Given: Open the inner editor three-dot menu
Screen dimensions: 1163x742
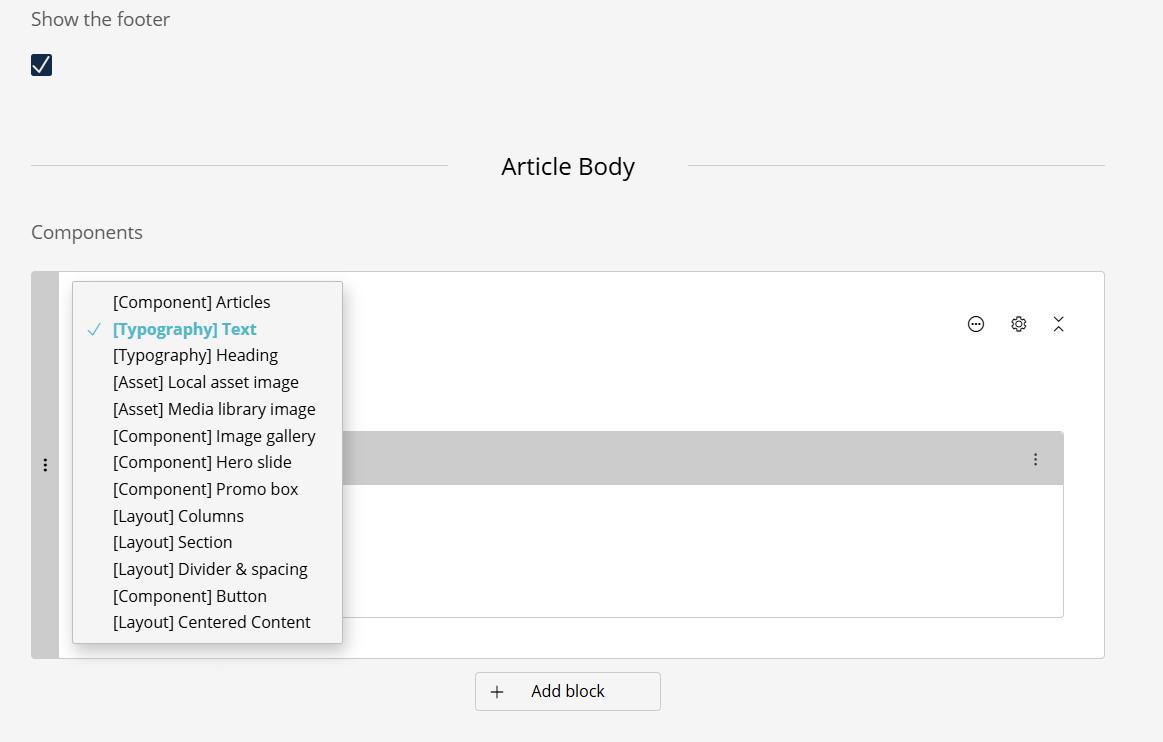Looking at the screenshot, I should [x=1035, y=459].
